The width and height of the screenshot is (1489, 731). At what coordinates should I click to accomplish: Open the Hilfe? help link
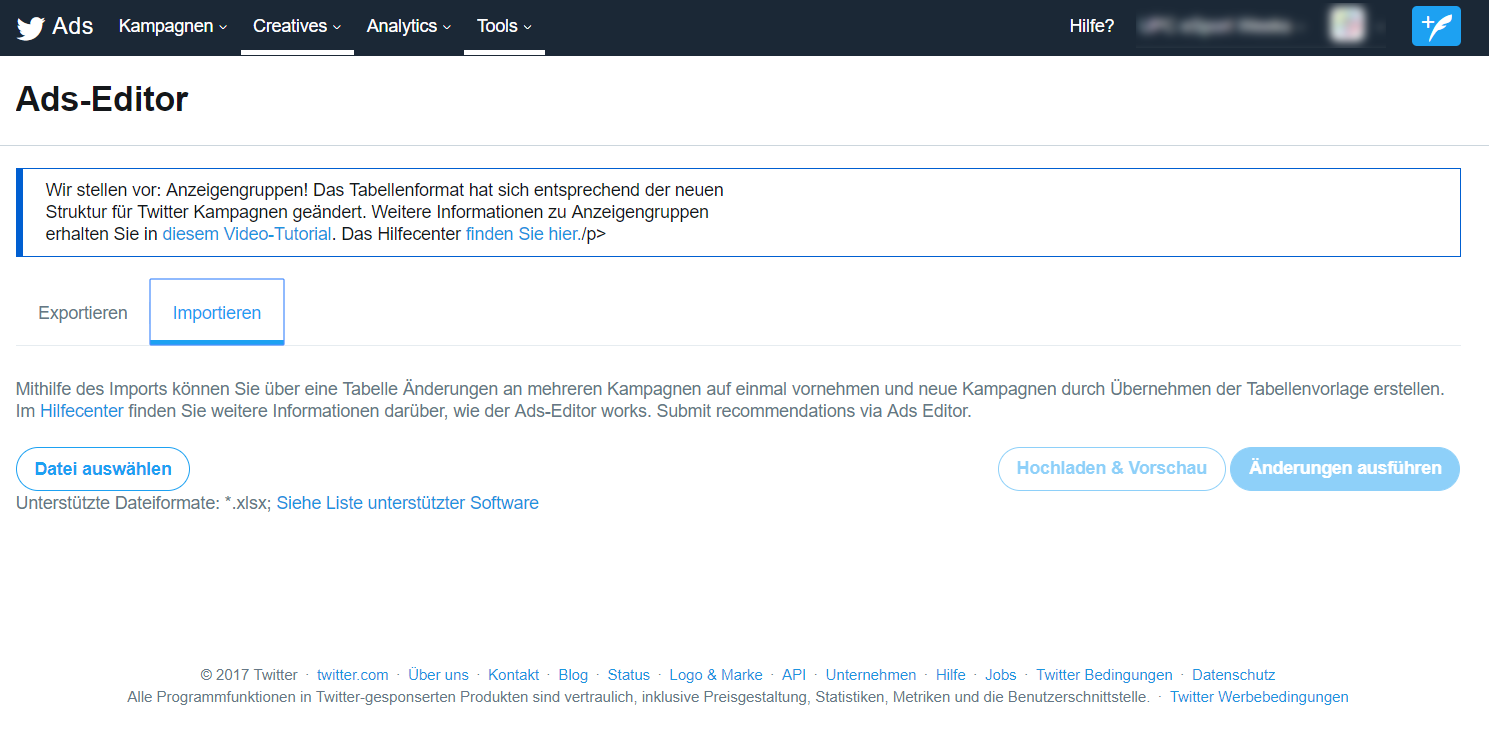(x=1092, y=26)
